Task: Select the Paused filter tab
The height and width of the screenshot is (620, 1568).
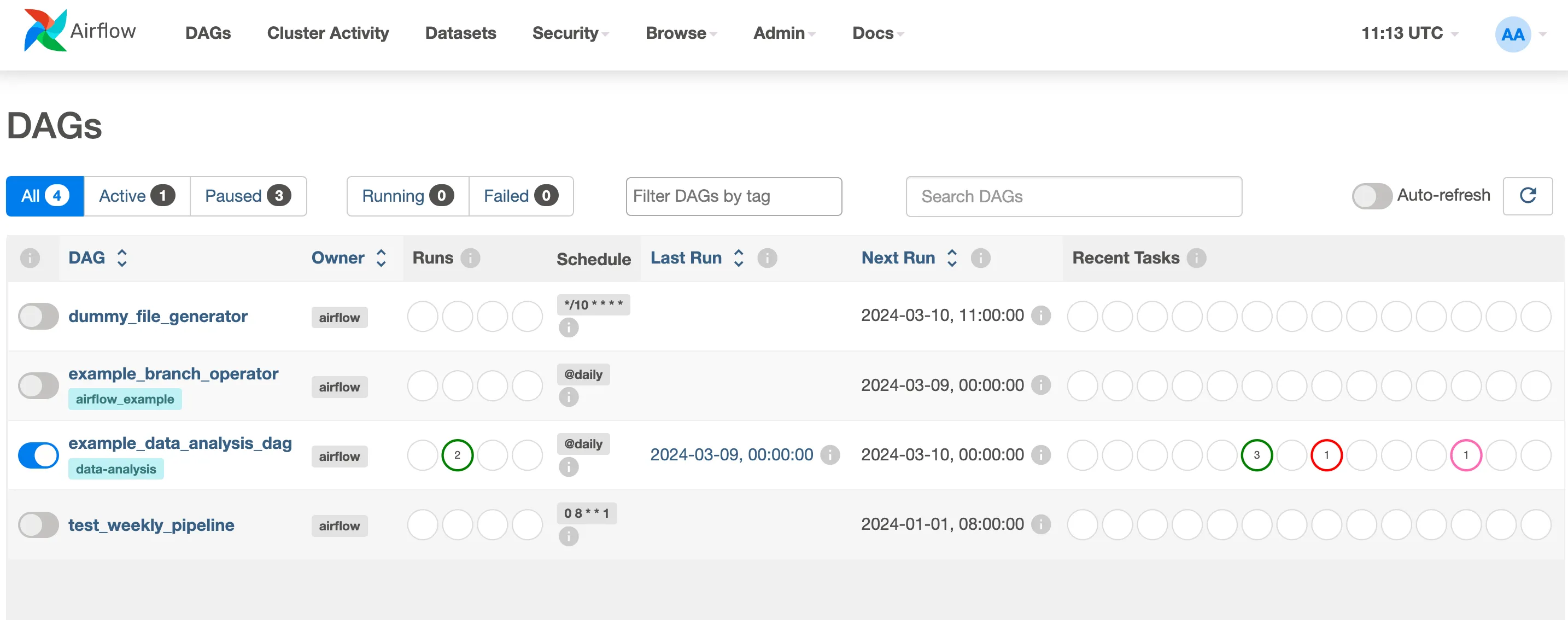Action: [248, 196]
